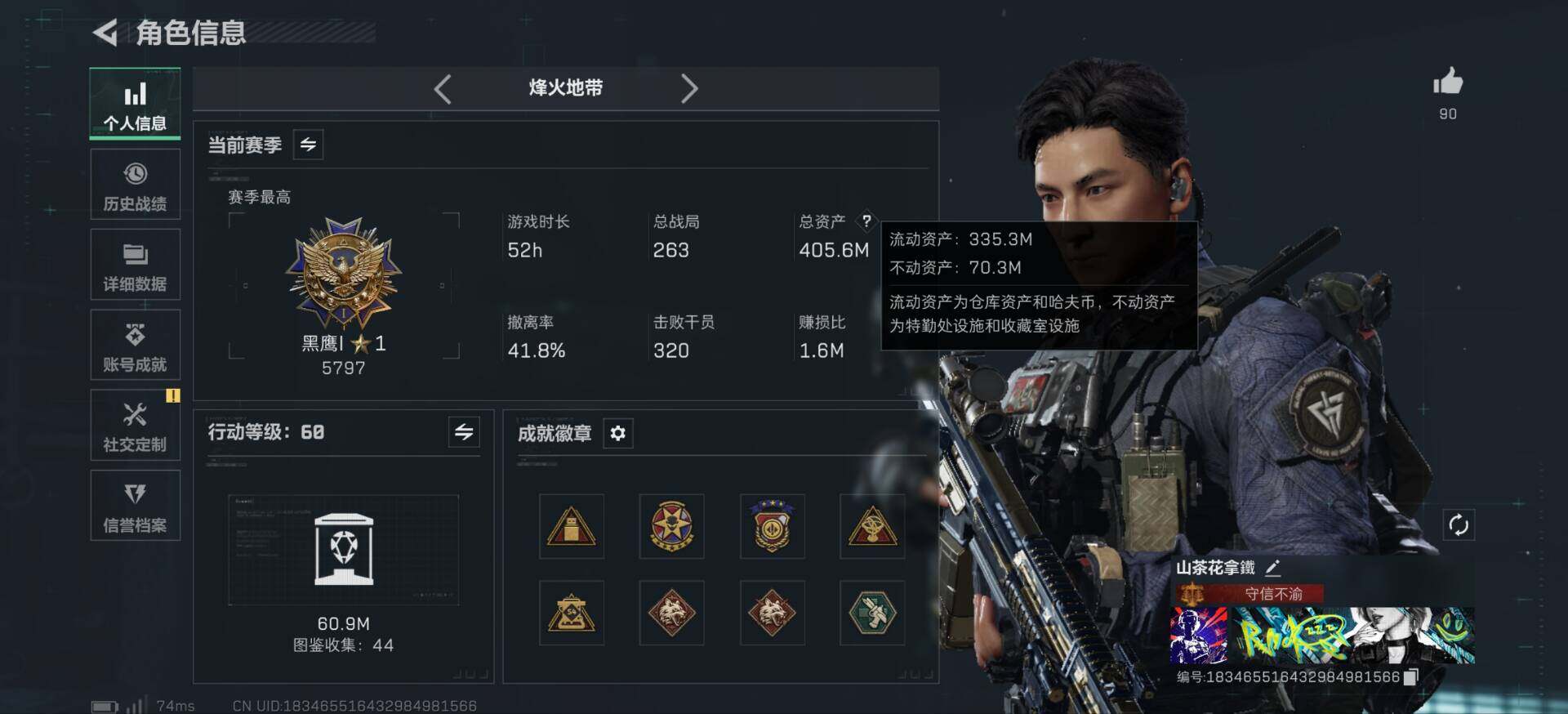Toggle display beside 行动等级 60
Screen dimensions: 1568x714
click(464, 432)
